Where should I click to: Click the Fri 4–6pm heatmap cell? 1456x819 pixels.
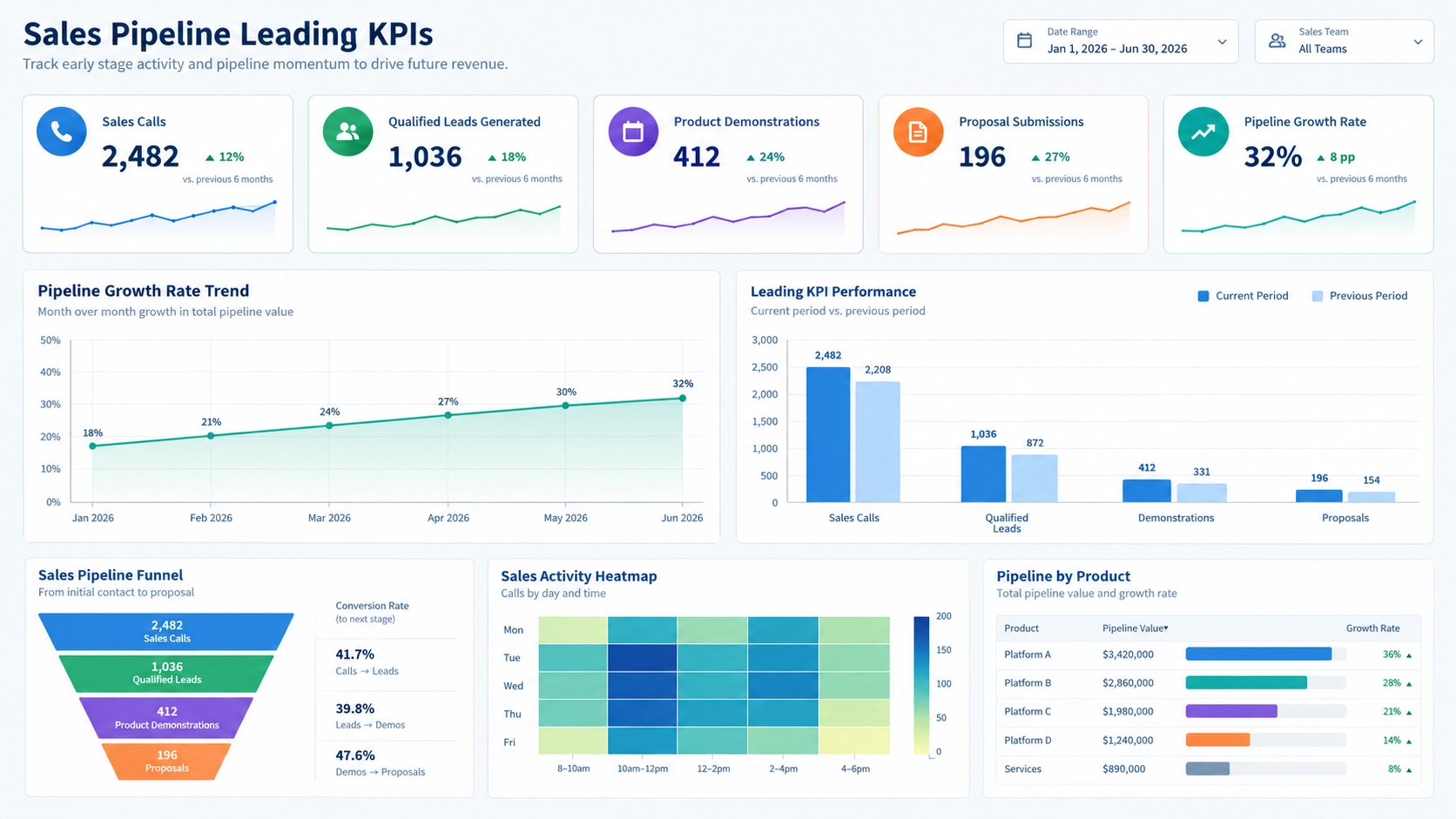point(854,741)
